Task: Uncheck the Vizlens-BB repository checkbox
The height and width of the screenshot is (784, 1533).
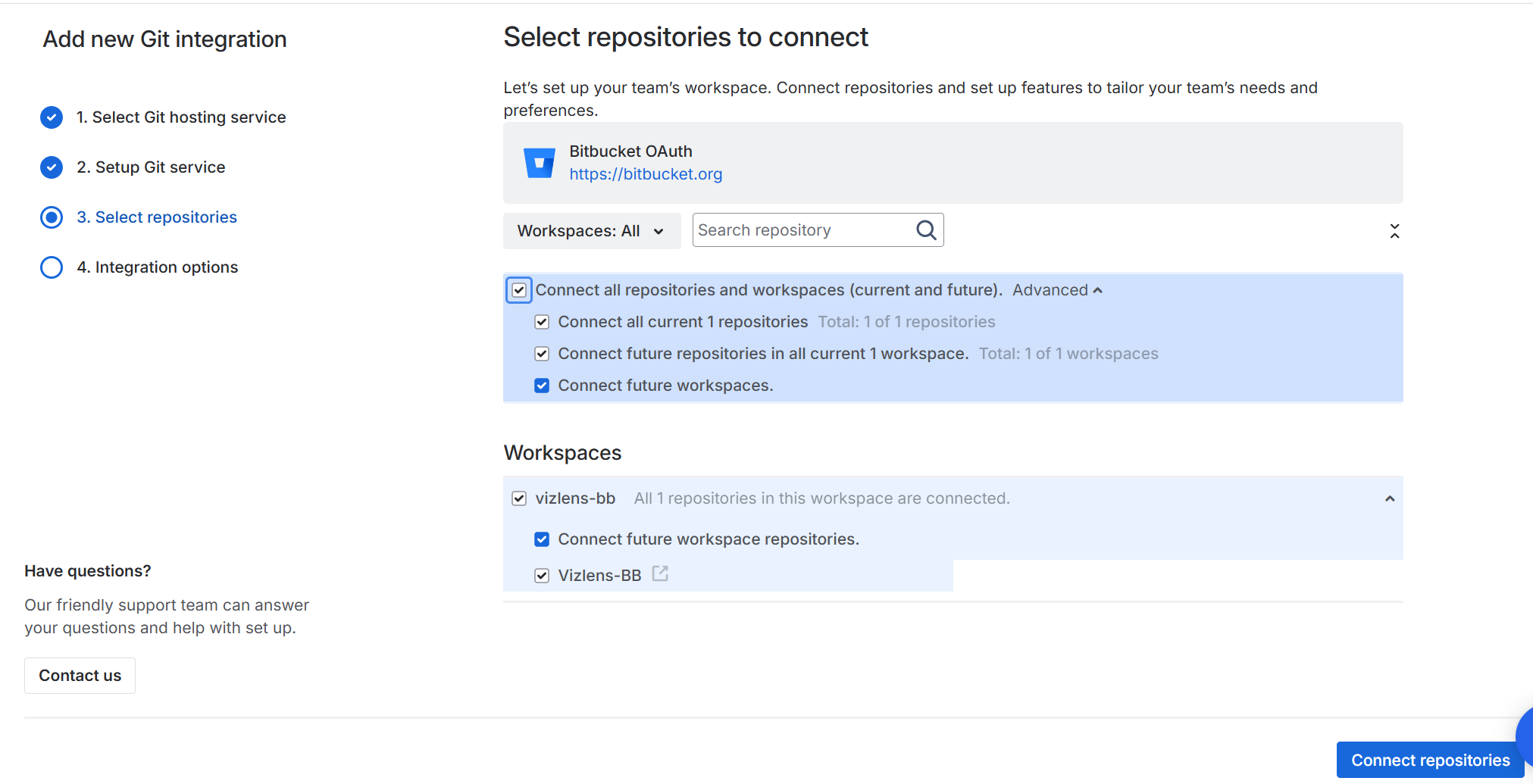Action: [542, 576]
